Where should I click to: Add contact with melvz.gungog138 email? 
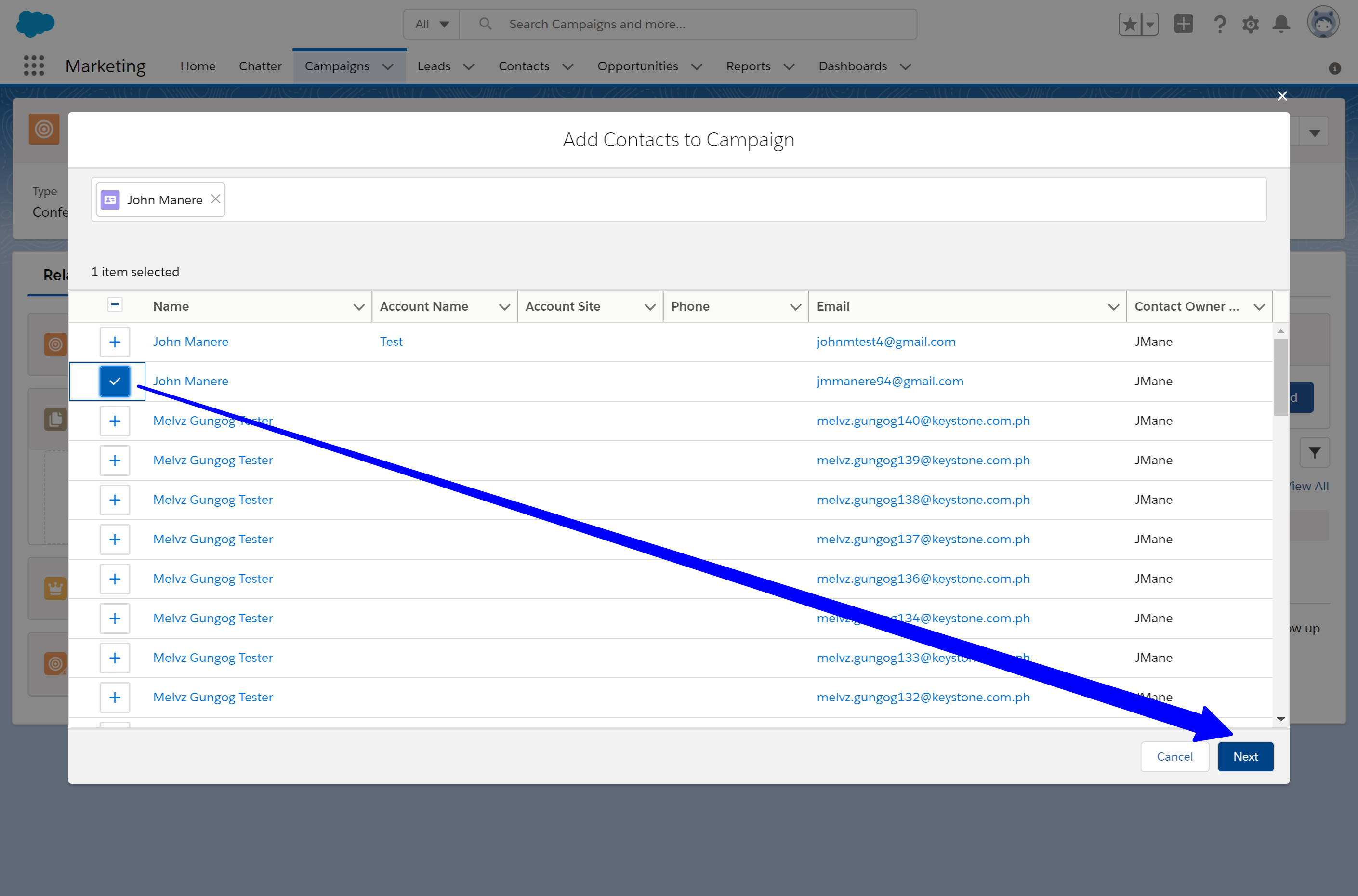115,500
